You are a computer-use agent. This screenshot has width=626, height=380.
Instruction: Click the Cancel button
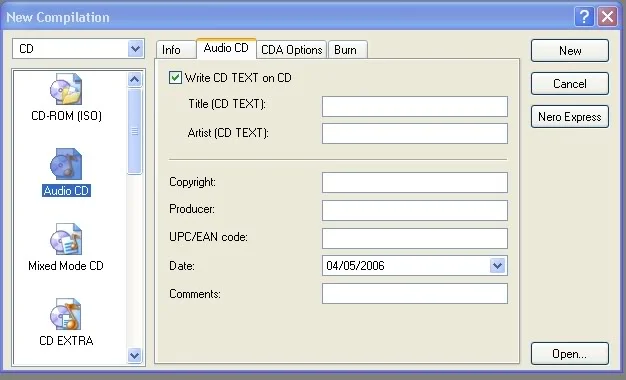point(570,84)
